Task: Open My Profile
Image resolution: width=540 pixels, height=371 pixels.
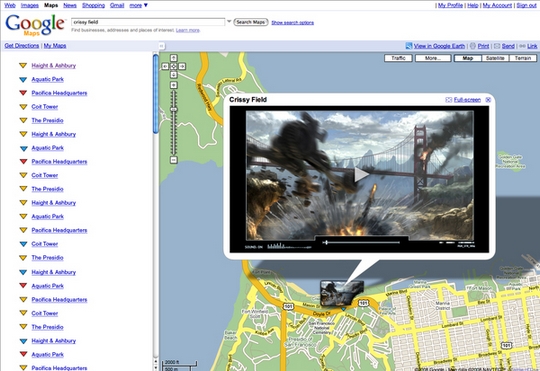Action: pos(450,5)
